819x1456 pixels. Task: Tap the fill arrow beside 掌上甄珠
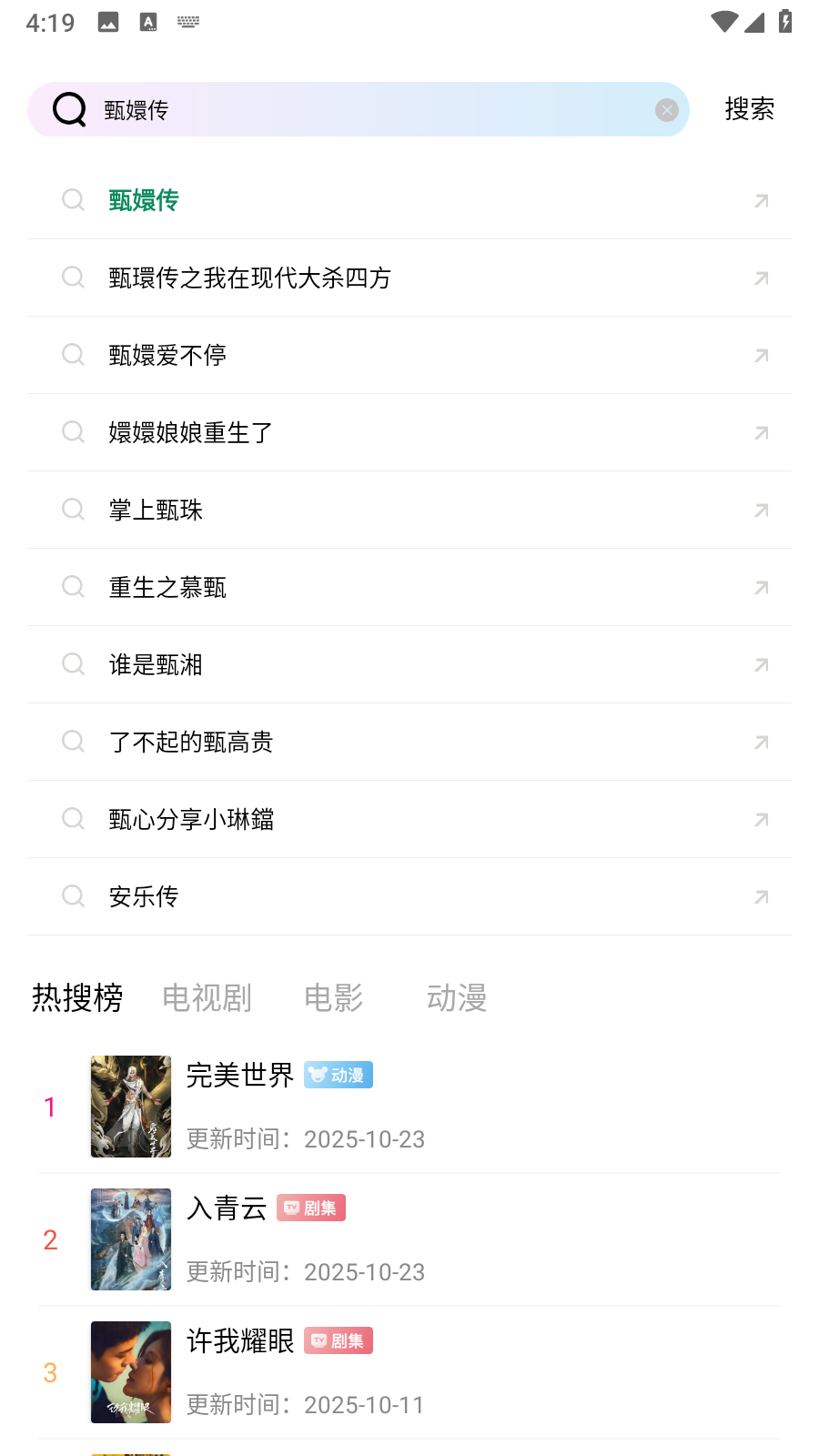click(762, 510)
